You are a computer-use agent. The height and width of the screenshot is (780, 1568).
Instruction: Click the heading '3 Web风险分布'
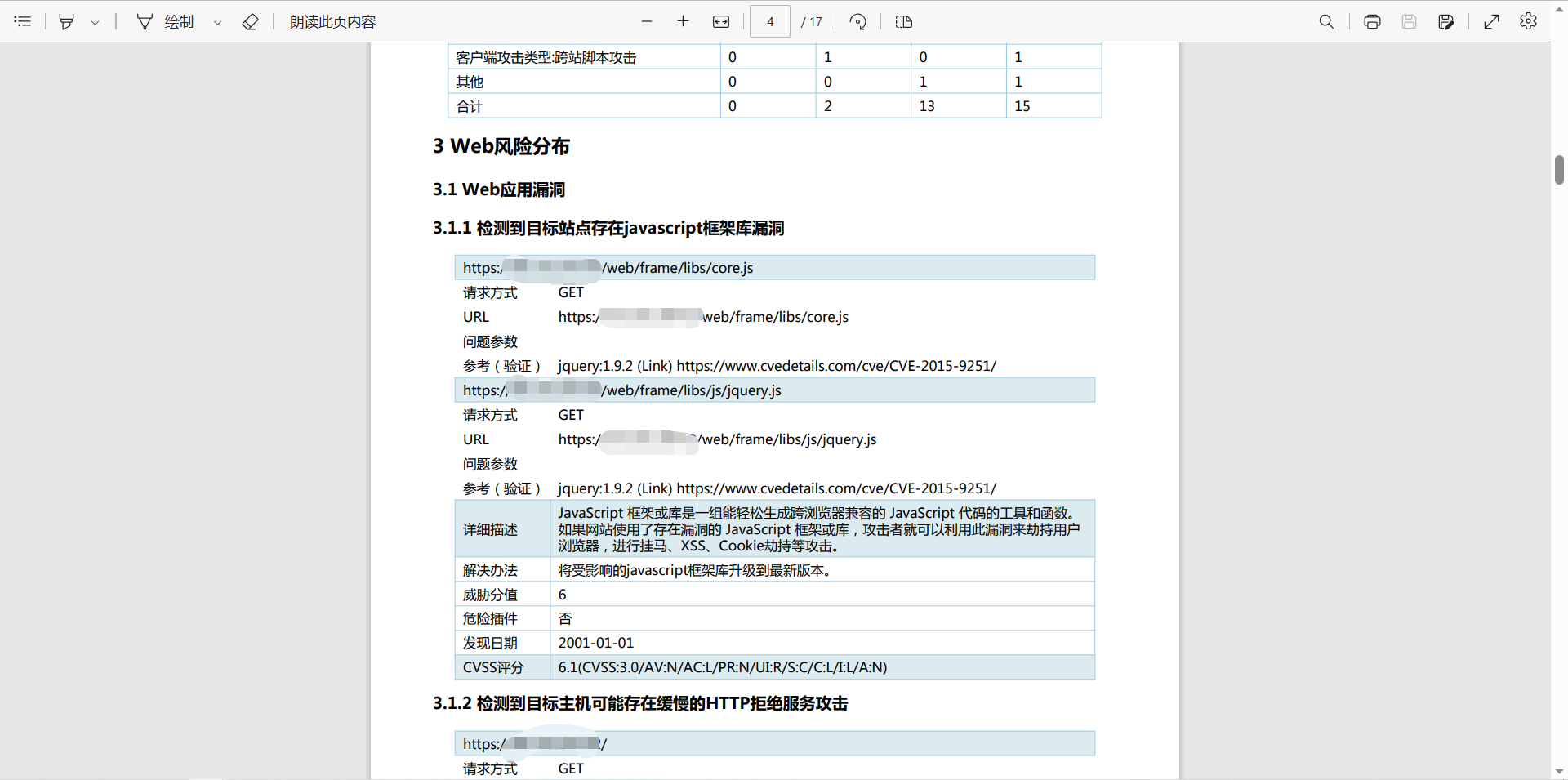pos(501,146)
